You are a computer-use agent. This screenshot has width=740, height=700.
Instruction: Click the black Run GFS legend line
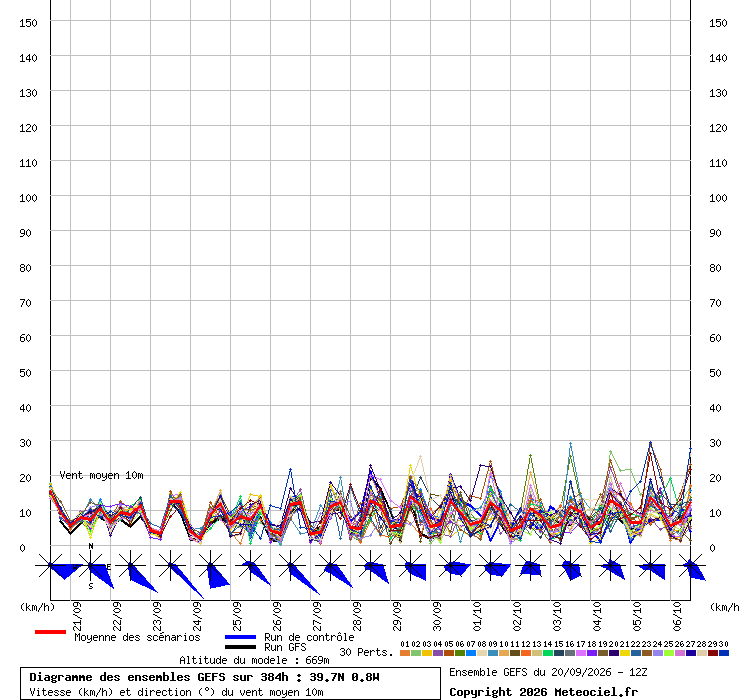coord(241,647)
